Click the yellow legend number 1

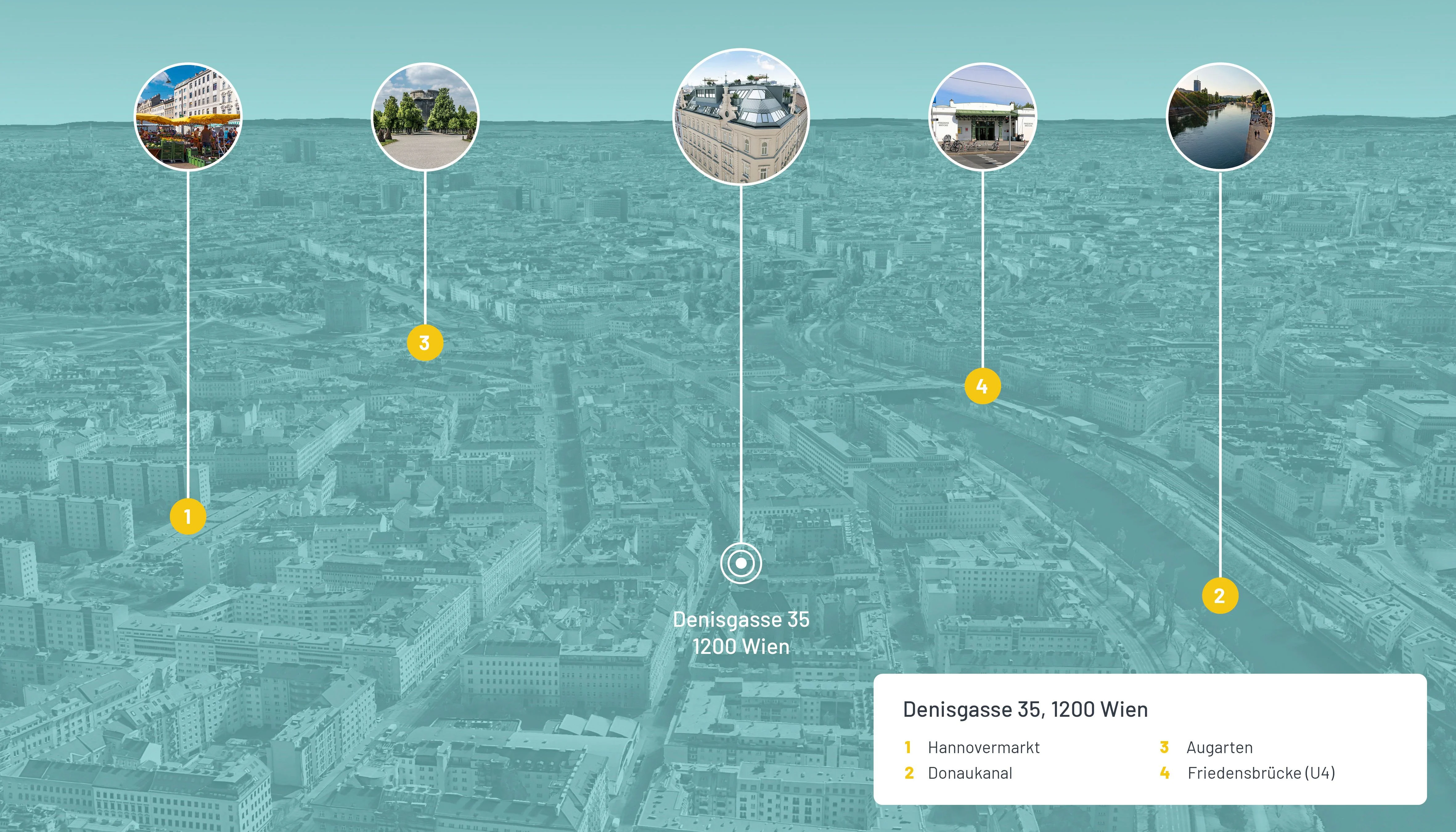point(908,748)
